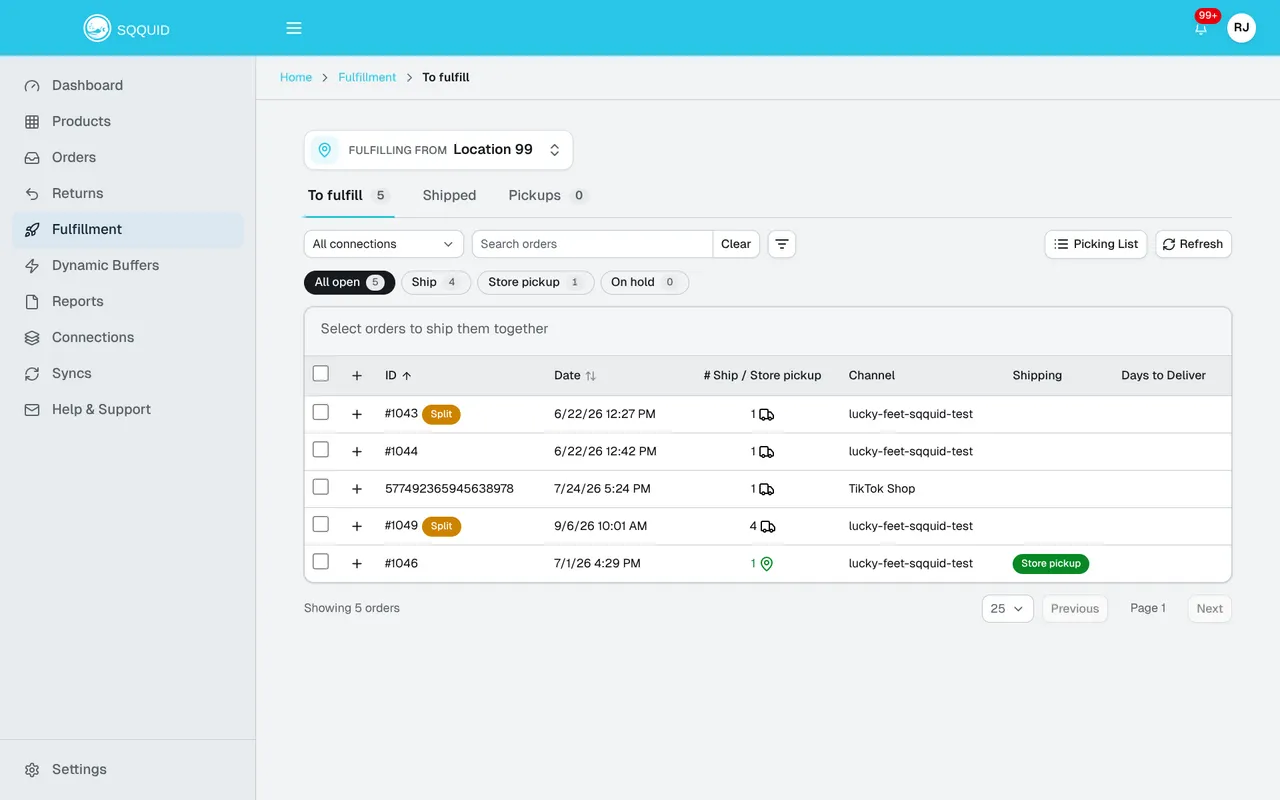Click the Dynamic Buffers lightning icon
This screenshot has width=1280, height=800.
[32, 266]
